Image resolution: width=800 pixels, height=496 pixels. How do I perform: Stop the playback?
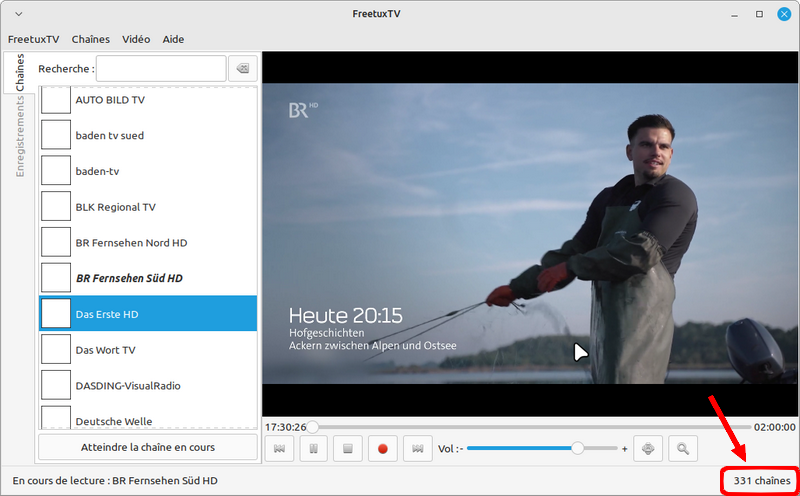(348, 449)
